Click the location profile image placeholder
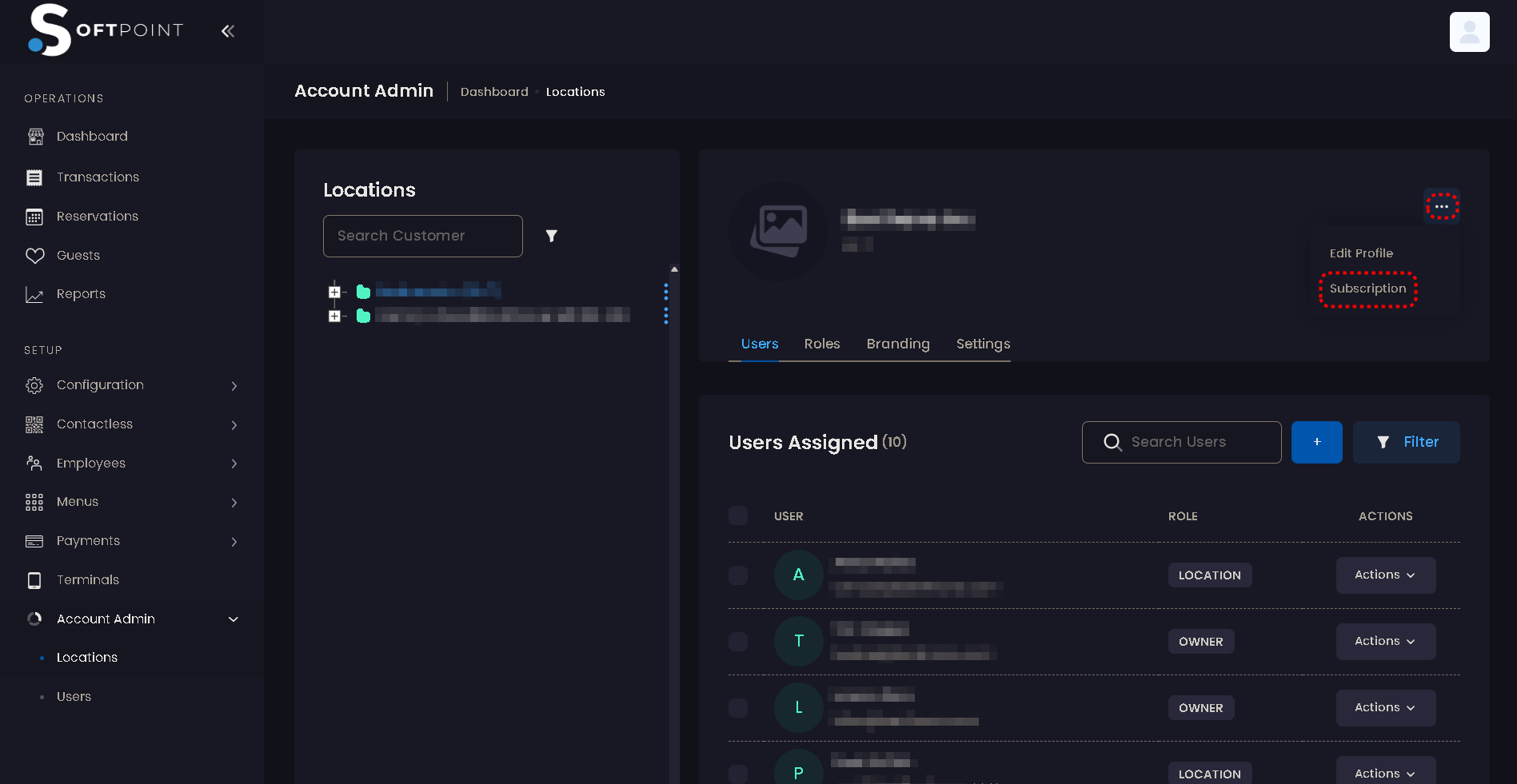 point(778,231)
